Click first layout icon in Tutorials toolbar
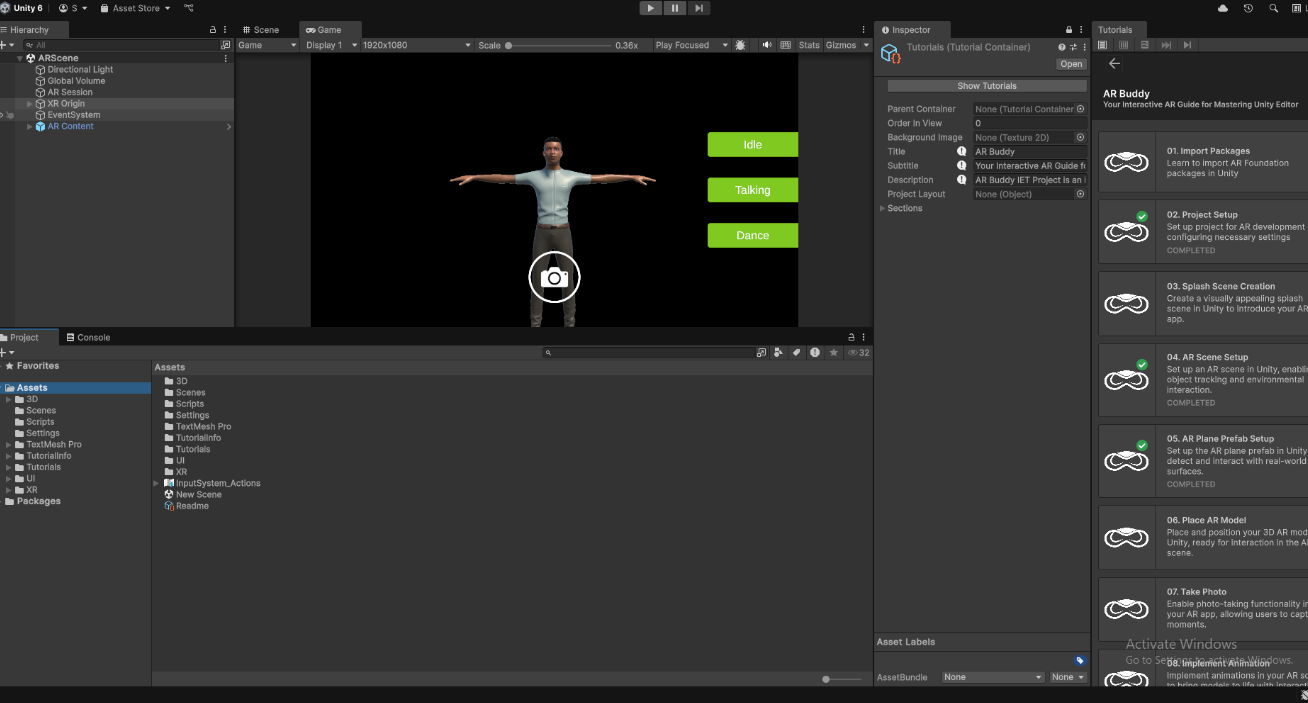The height and width of the screenshot is (703, 1308). [x=1102, y=45]
